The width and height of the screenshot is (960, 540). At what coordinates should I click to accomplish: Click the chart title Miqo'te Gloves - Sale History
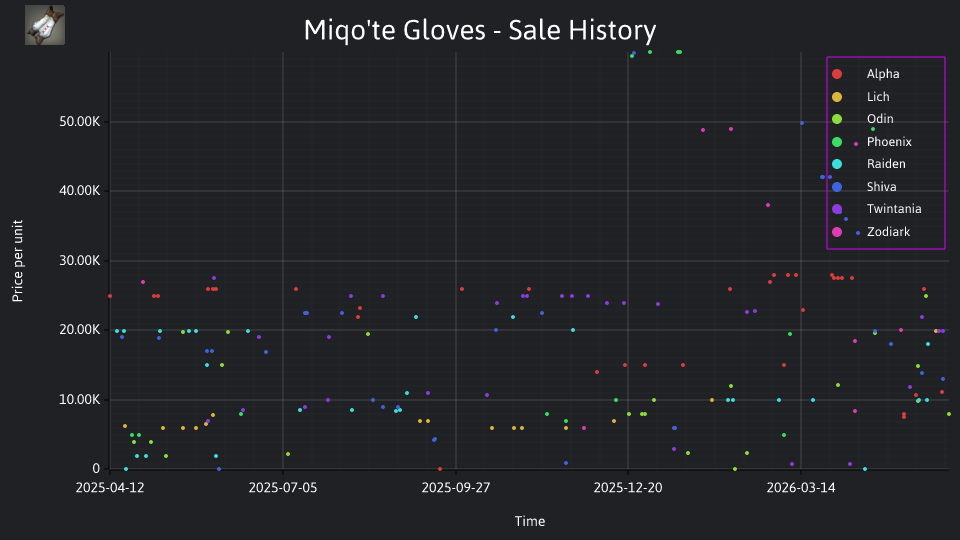[480, 30]
